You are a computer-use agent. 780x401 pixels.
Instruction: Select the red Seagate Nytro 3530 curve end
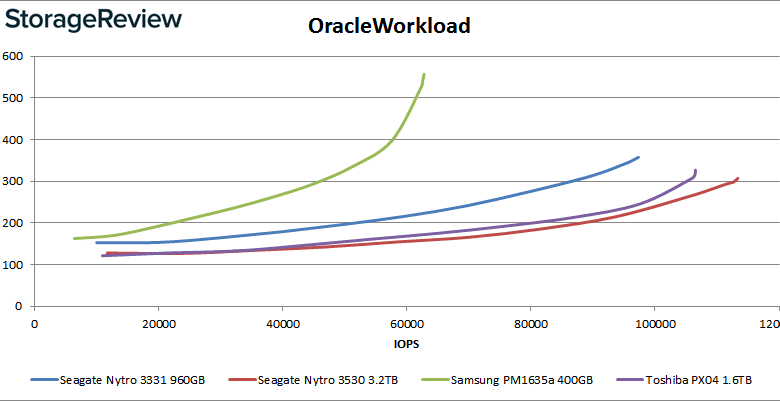tap(736, 179)
